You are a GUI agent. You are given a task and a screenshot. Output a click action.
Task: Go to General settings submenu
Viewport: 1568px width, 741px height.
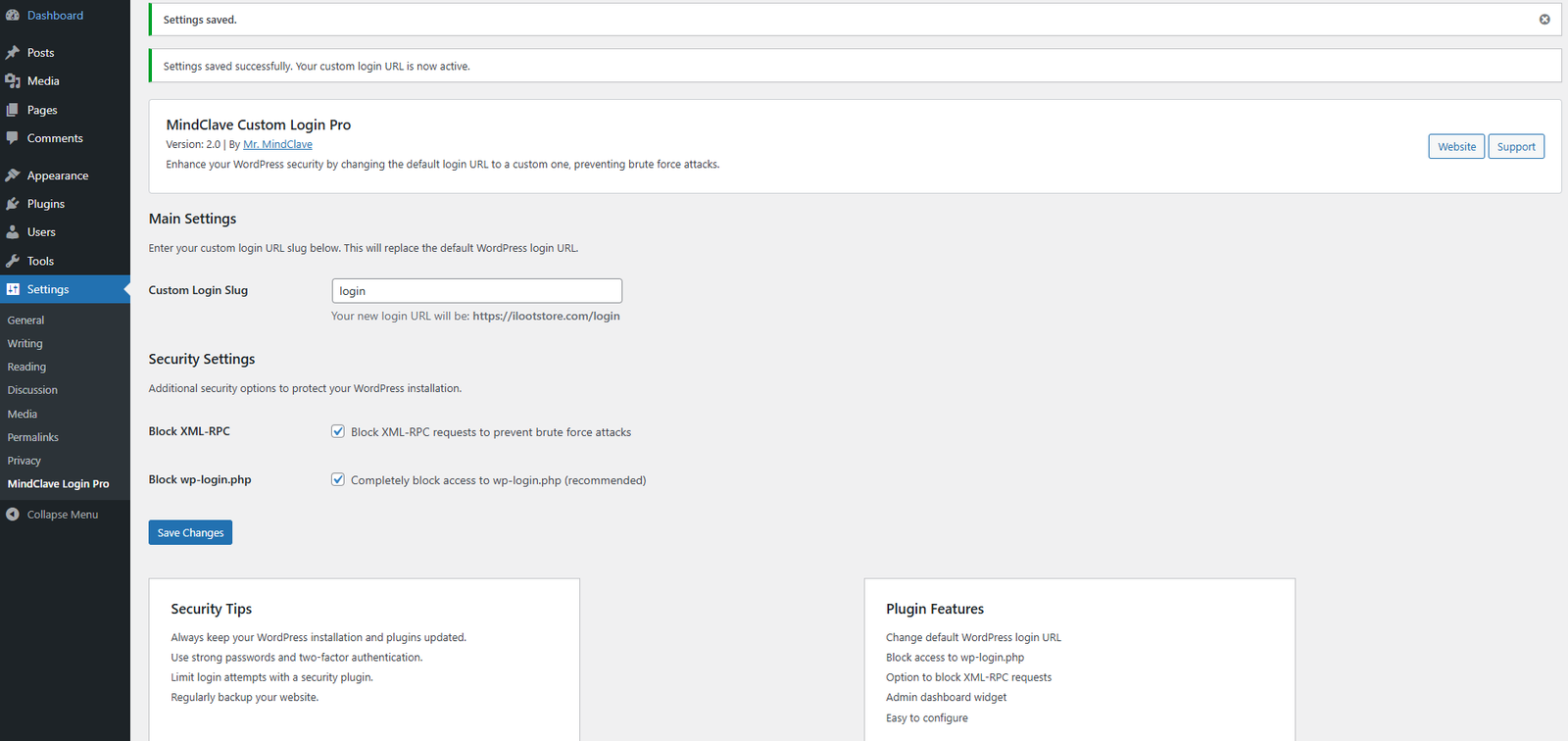[x=25, y=321]
